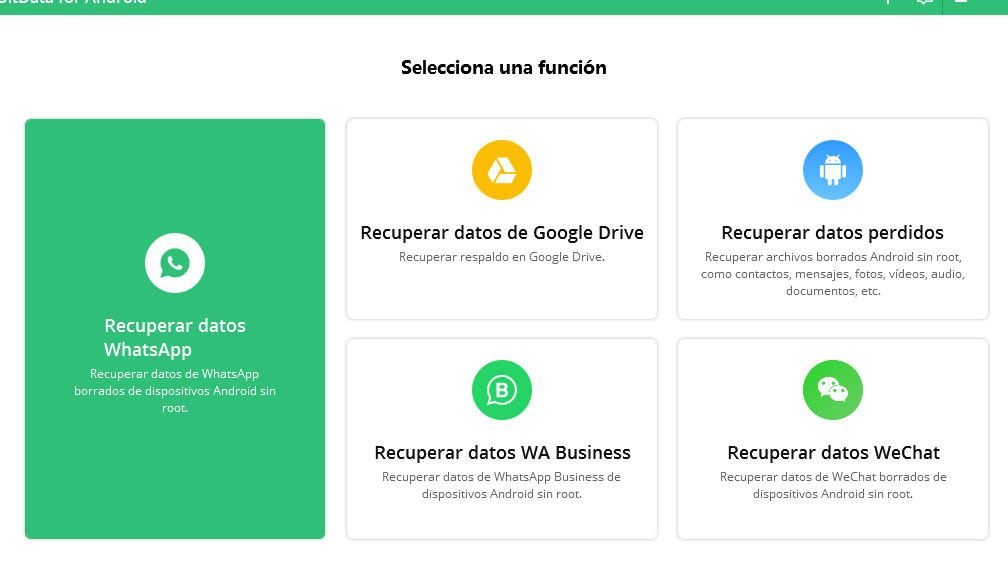Image resolution: width=1008 pixels, height=576 pixels.
Task: Click WhatsApp card description on green panel
Action: [175, 391]
